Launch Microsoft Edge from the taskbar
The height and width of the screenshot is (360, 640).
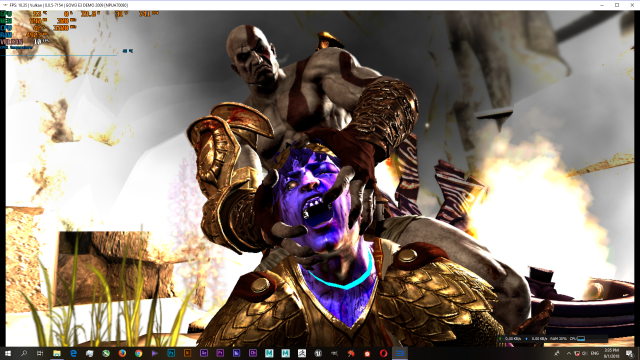coord(73,353)
